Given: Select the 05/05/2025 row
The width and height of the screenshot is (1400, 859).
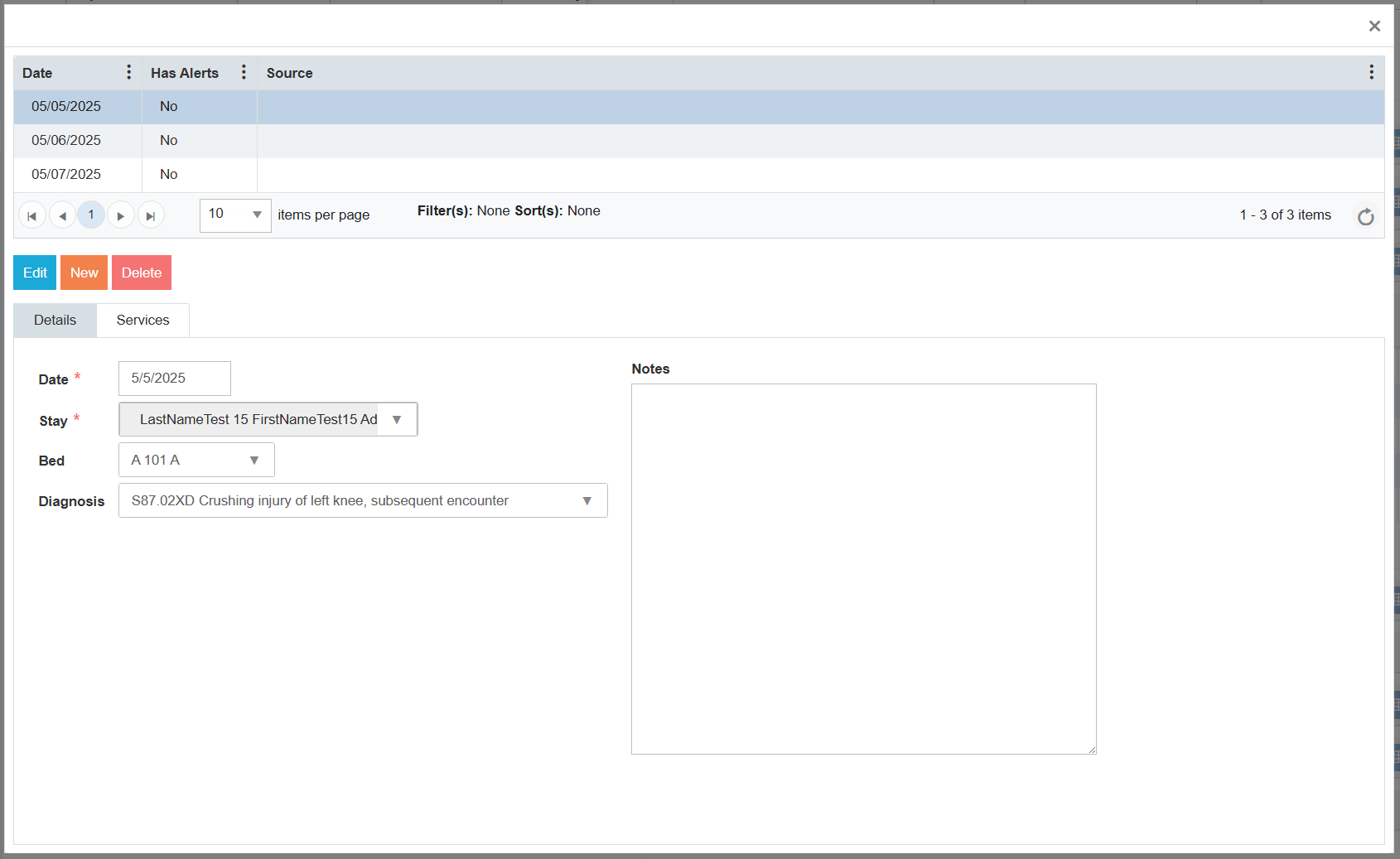Looking at the screenshot, I should click(699, 107).
